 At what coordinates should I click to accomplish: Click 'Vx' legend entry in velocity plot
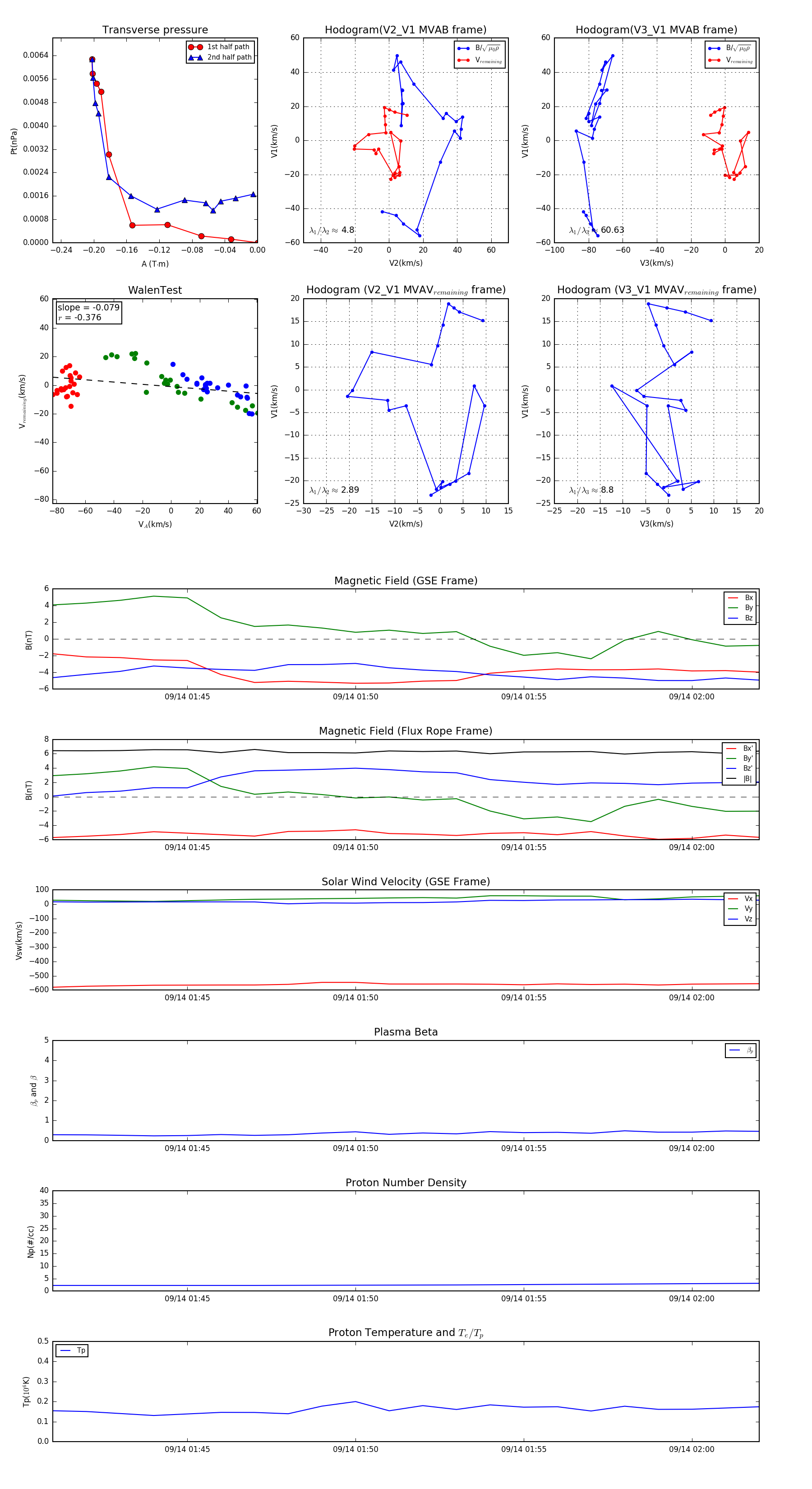(x=741, y=899)
